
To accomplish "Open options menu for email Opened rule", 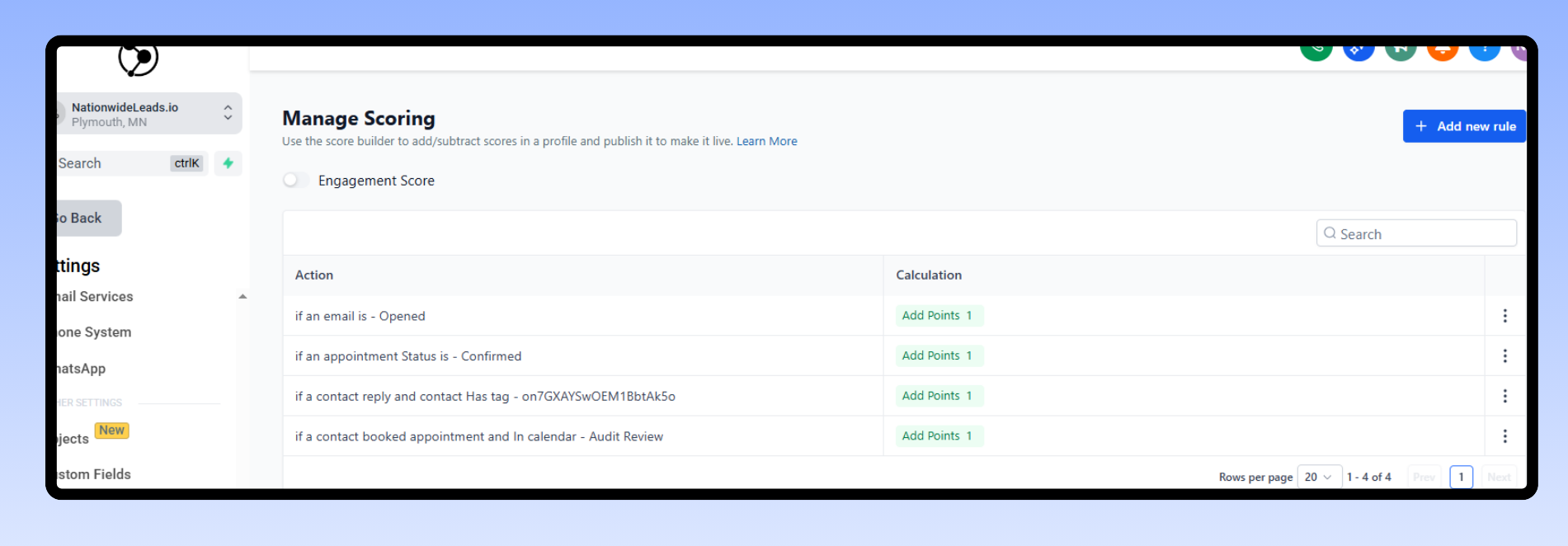I will (x=1504, y=316).
